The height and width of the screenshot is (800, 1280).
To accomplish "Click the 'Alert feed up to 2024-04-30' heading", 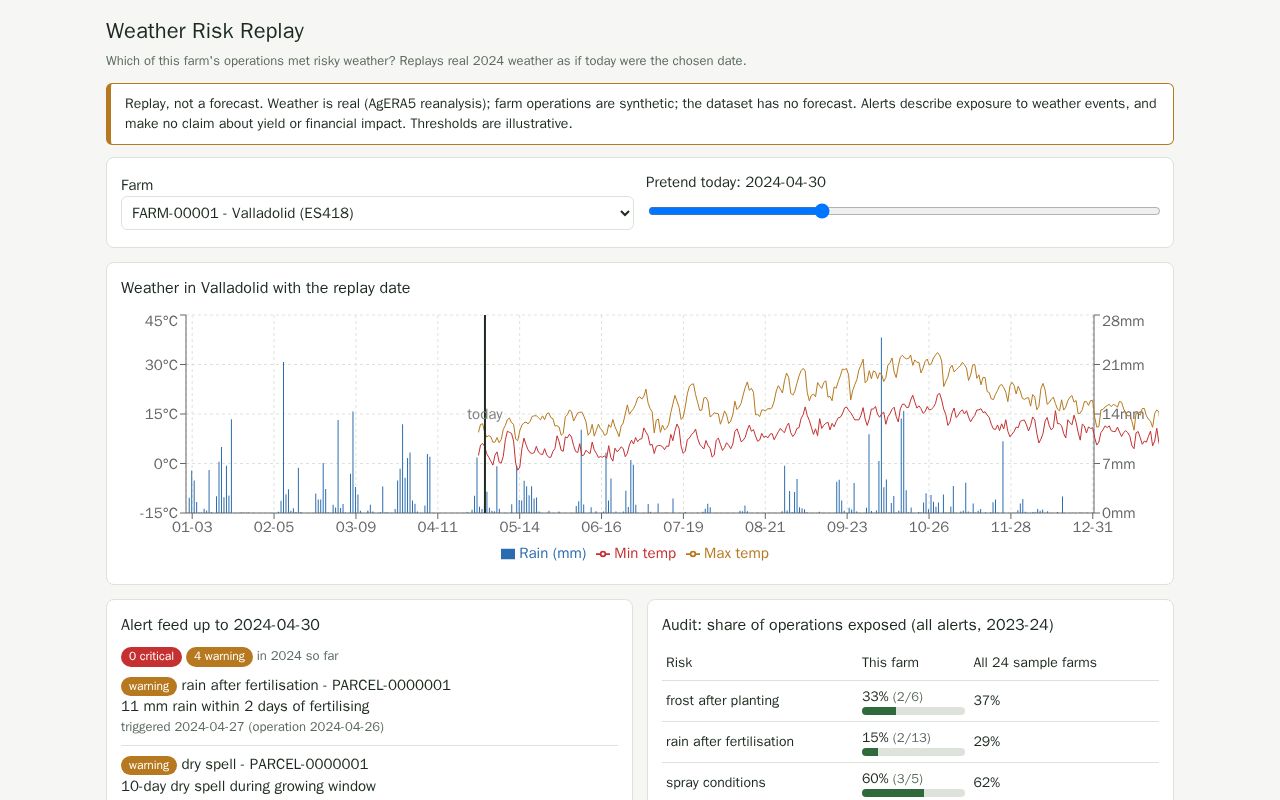I will click(220, 625).
